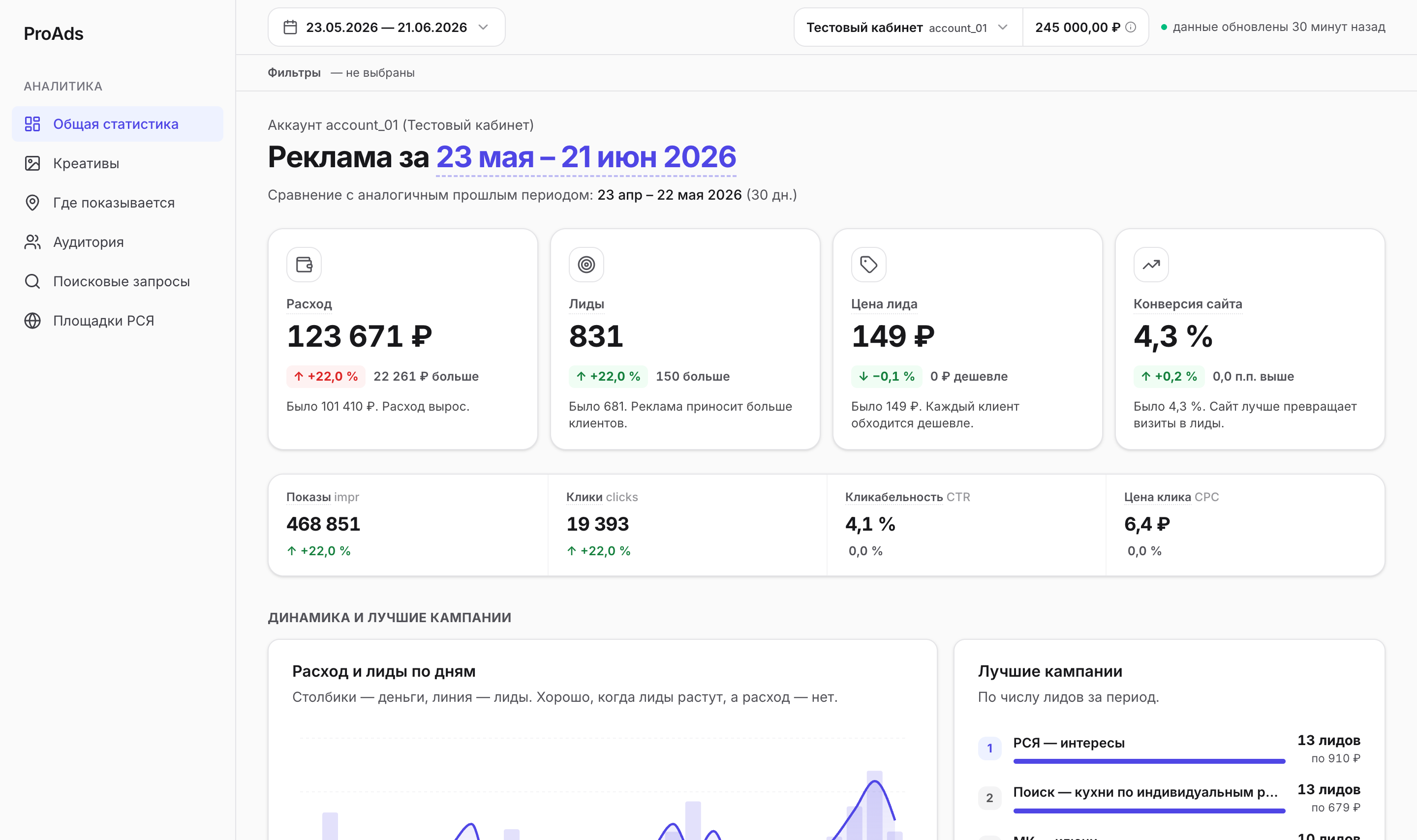Screen dimensions: 1417x840
Task: Click the Где показывается map pin icon
Action: [x=32, y=203]
